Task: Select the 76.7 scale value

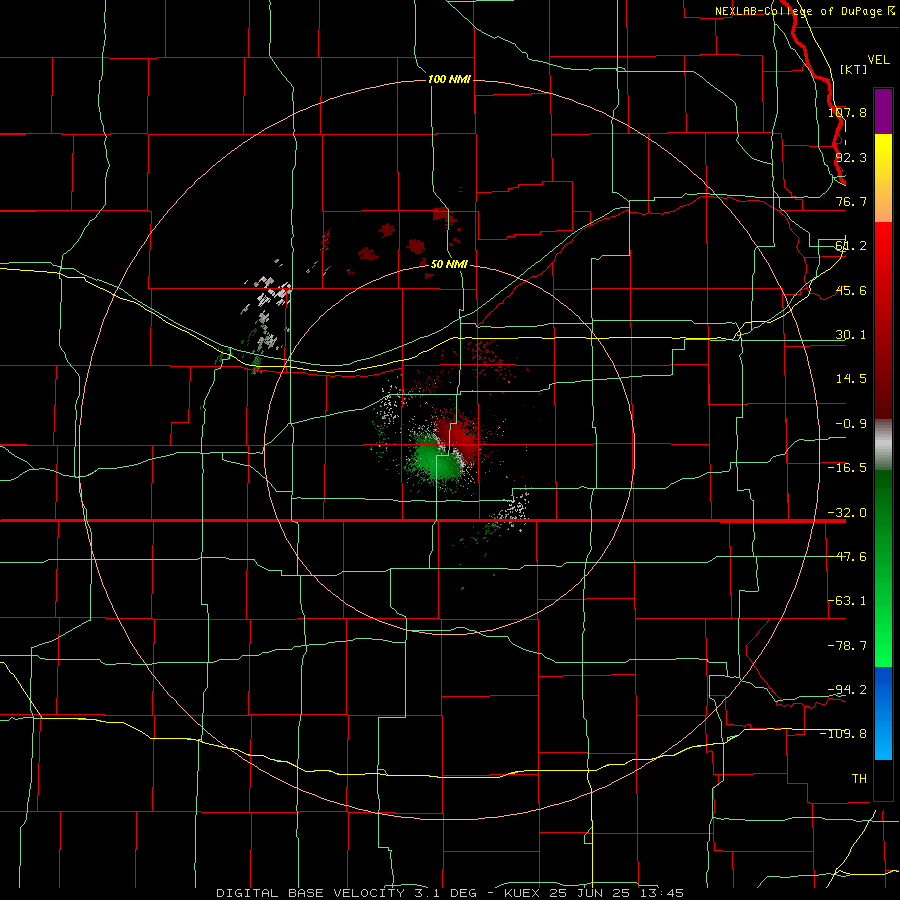Action: [851, 201]
